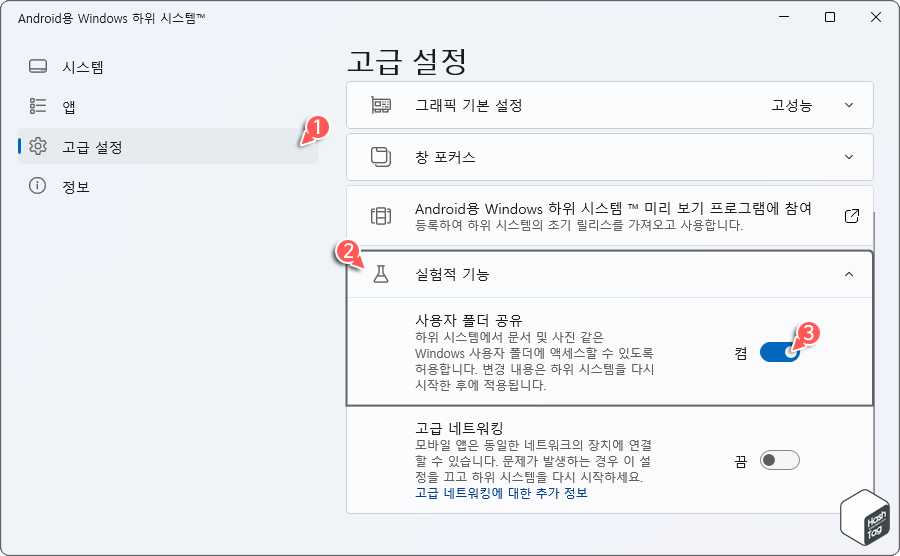The width and height of the screenshot is (900, 556).
Task: Select 고급 설정 in the sidebar
Action: coord(168,146)
